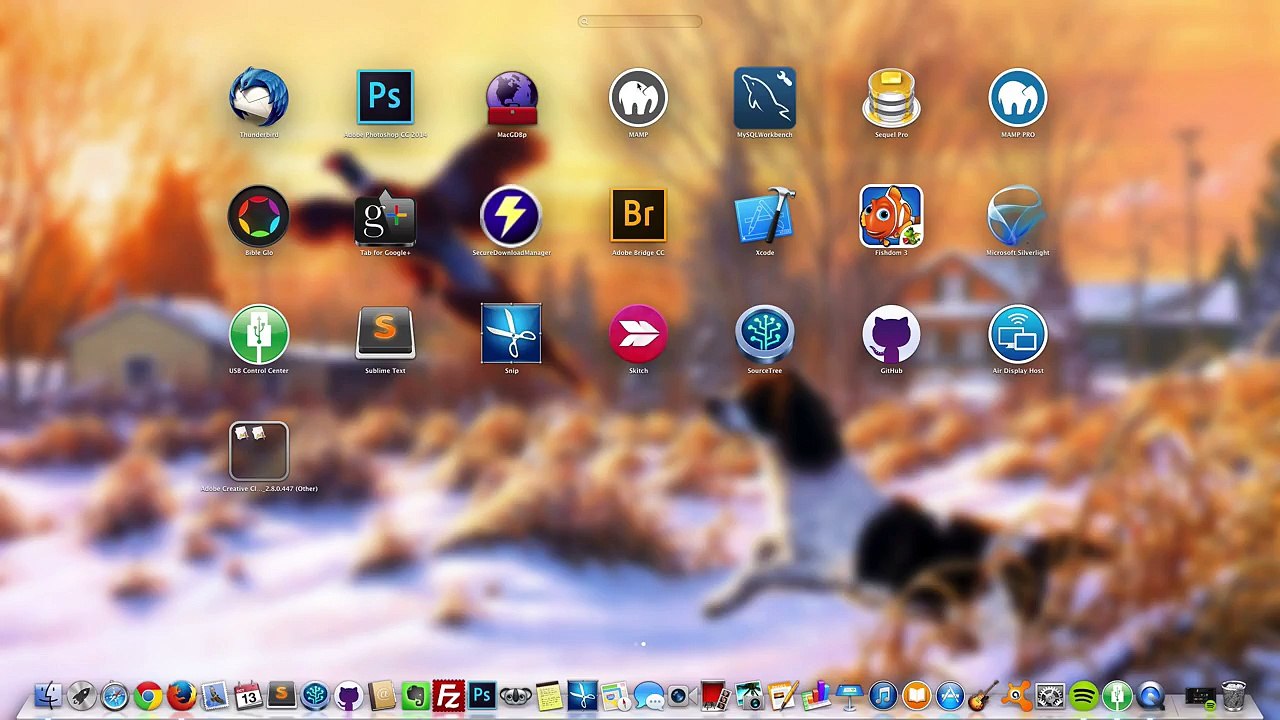Open Bible Glo app

[x=259, y=216]
